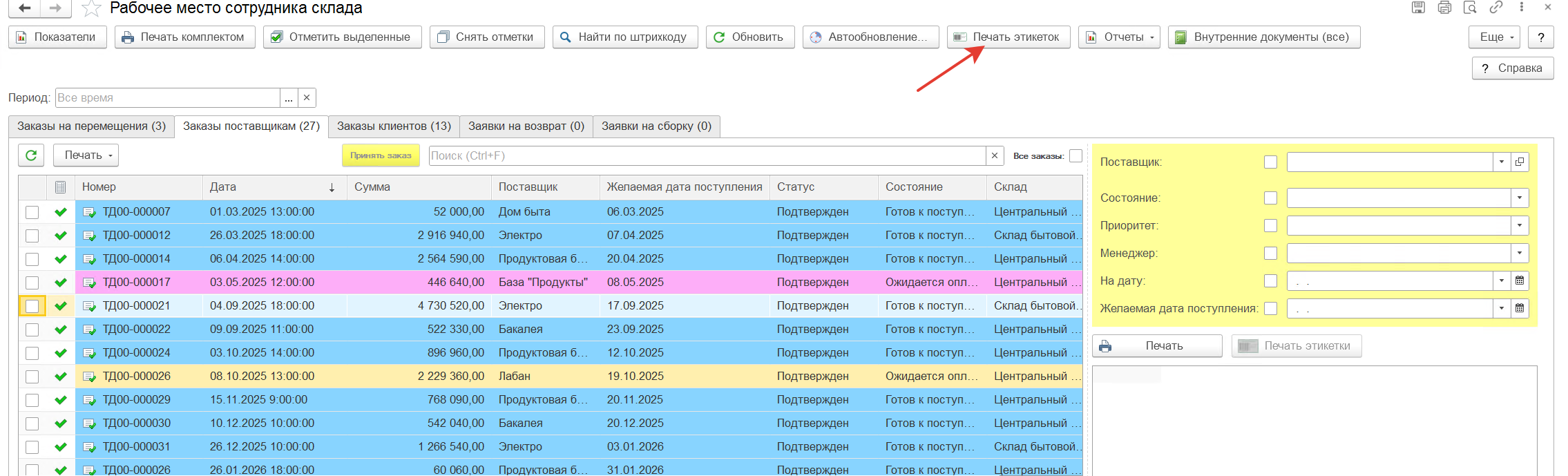Click the save diskette icon in title bar

click(1418, 8)
